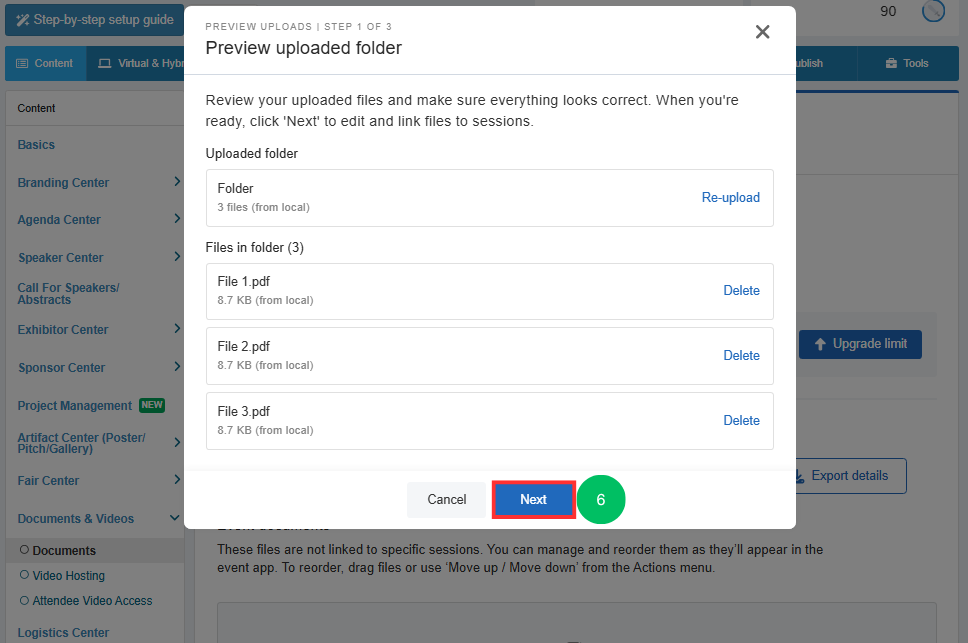The height and width of the screenshot is (643, 968).
Task: Click the magic wand setup guide icon
Action: (x=23, y=20)
